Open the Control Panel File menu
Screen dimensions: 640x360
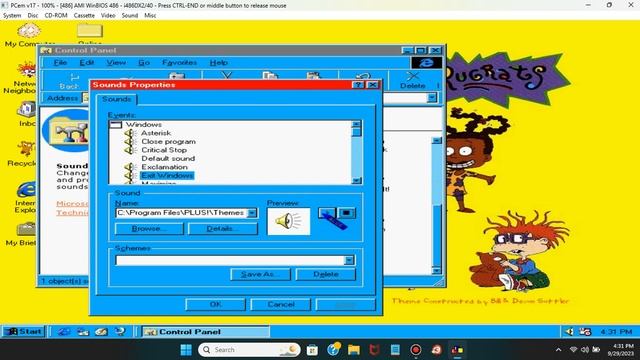[x=60, y=62]
